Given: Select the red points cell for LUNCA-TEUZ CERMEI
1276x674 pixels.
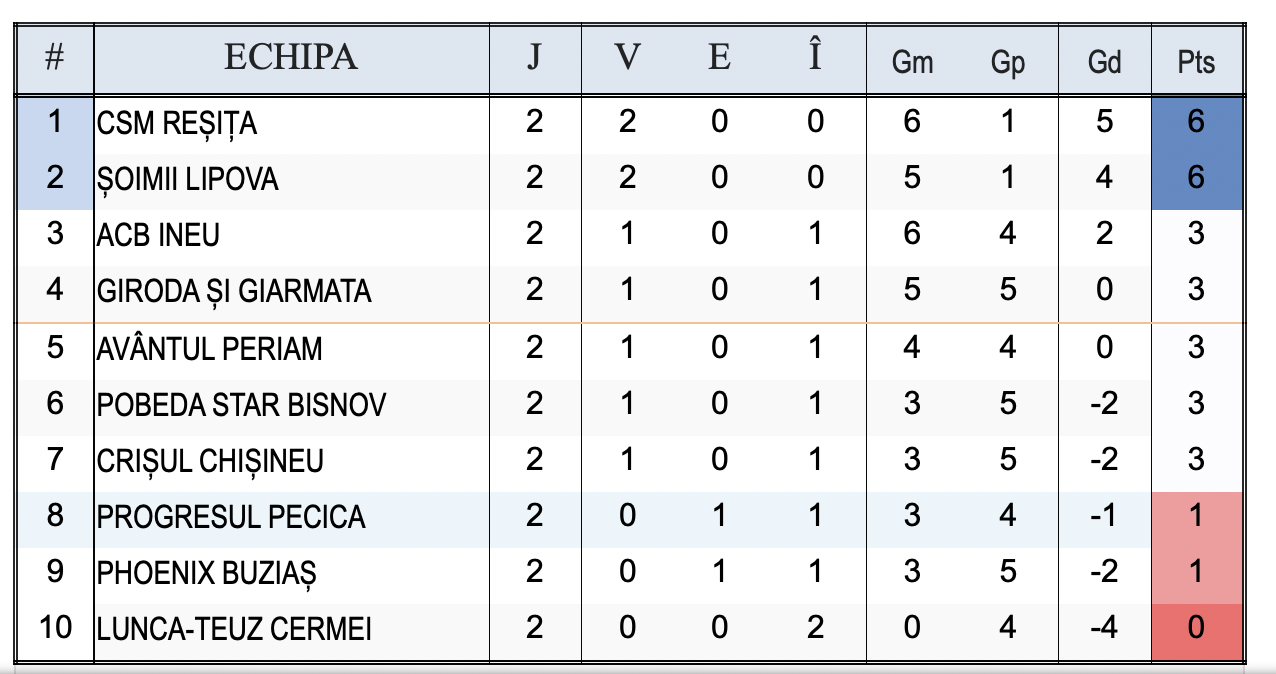Looking at the screenshot, I should 1196,630.
